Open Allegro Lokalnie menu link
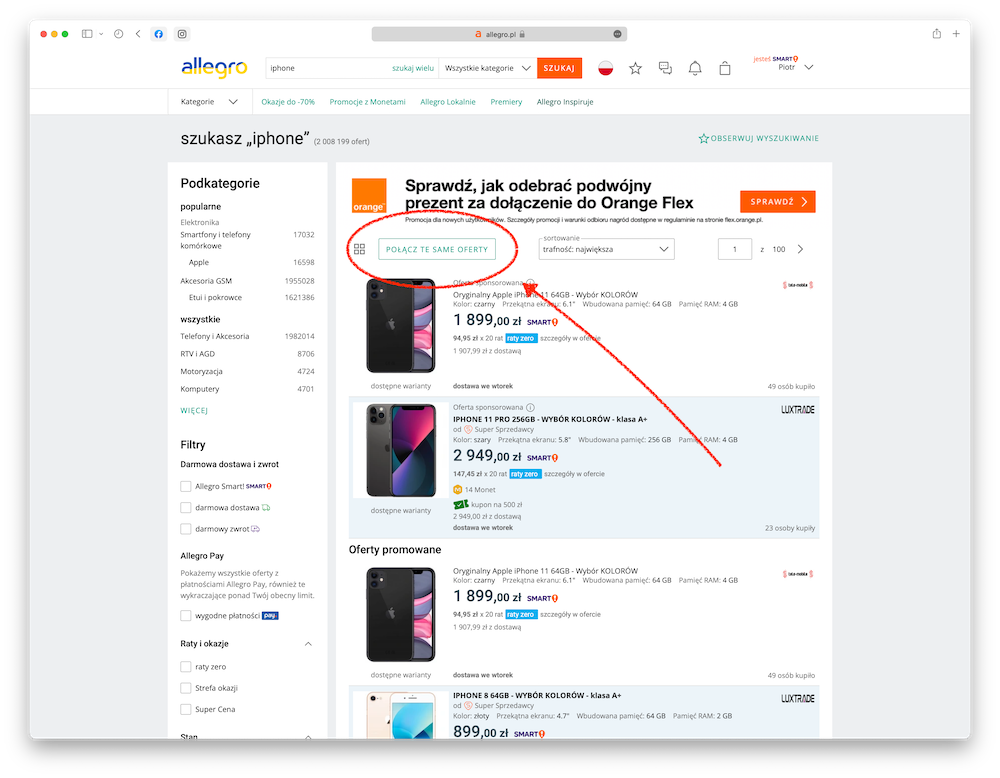Viewport: 1000px width, 778px height. (x=448, y=102)
